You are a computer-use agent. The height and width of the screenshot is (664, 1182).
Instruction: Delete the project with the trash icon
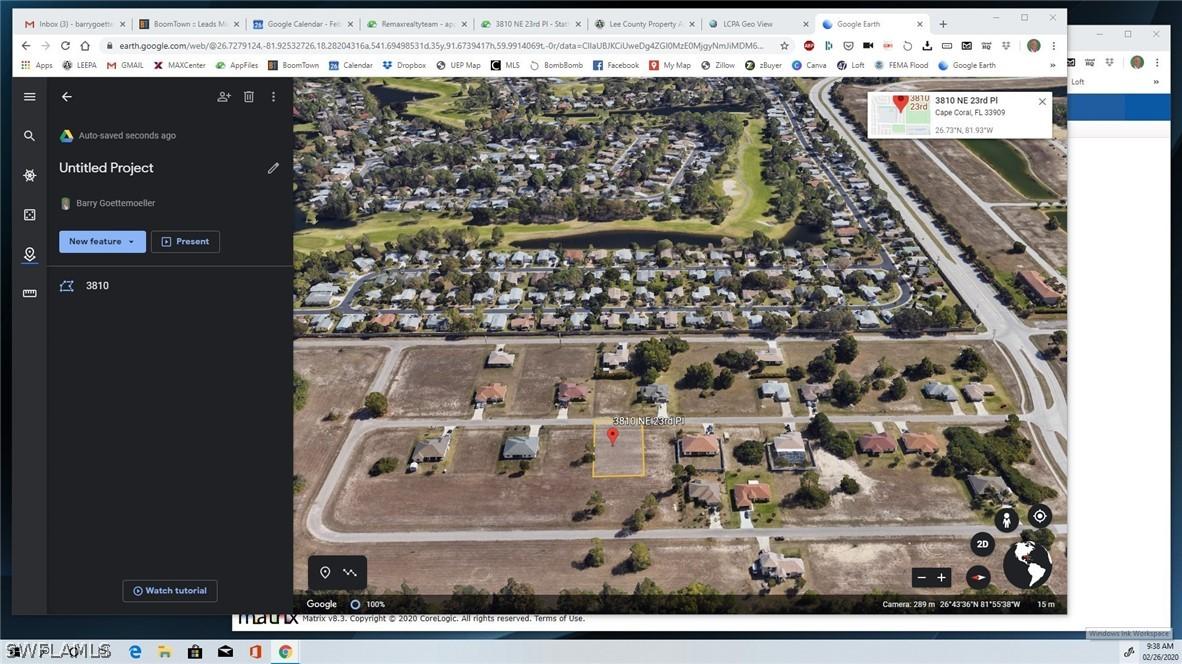[249, 96]
